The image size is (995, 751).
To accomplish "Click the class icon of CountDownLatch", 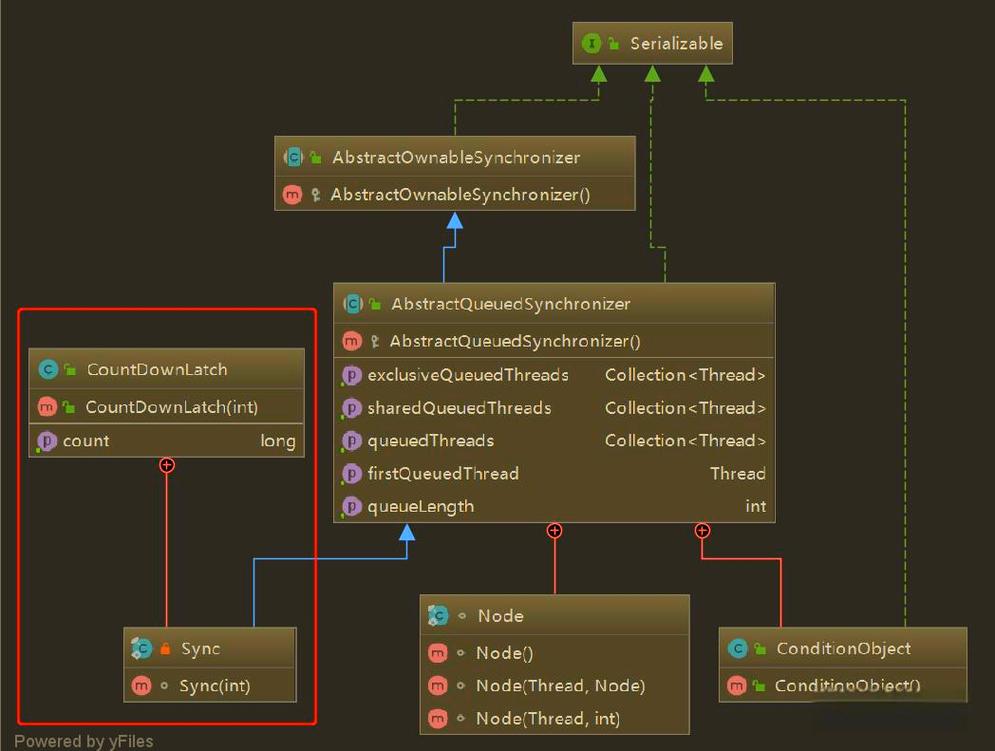I will tap(48, 369).
